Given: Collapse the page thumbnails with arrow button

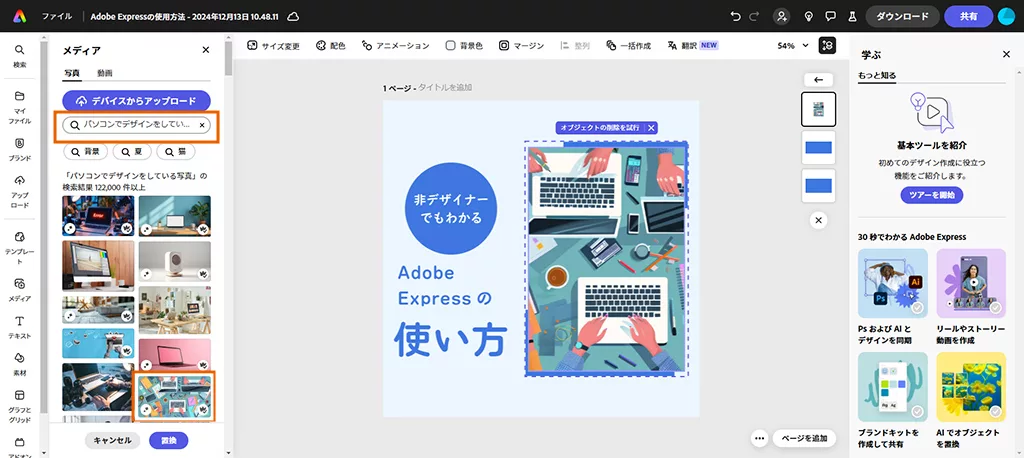Looking at the screenshot, I should pos(818,80).
